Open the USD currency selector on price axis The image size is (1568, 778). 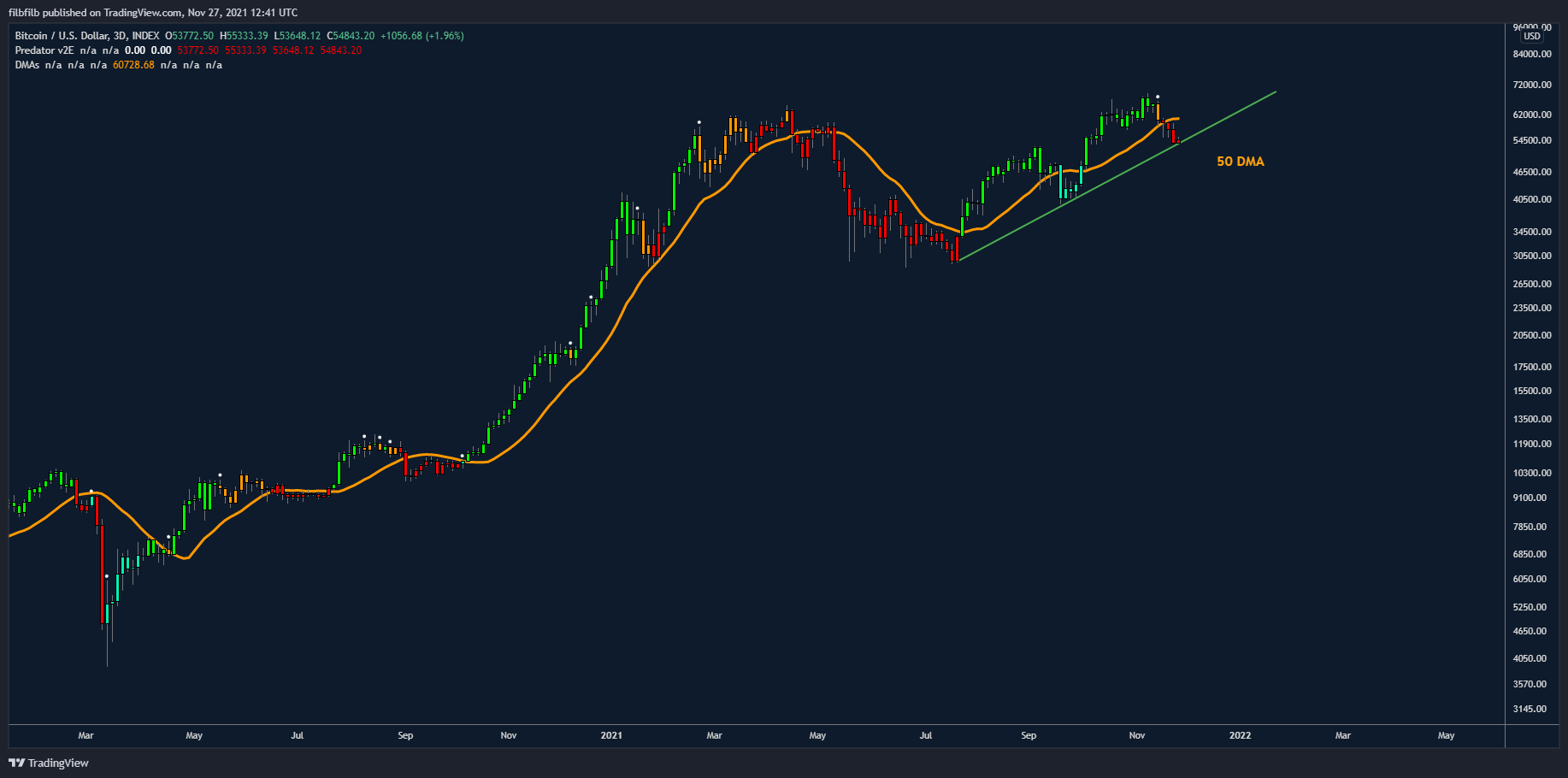(x=1531, y=37)
